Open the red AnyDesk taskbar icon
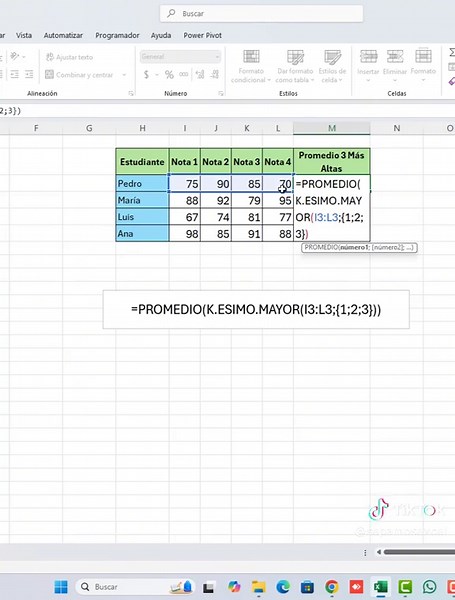The width and height of the screenshot is (455, 600). 356,587
